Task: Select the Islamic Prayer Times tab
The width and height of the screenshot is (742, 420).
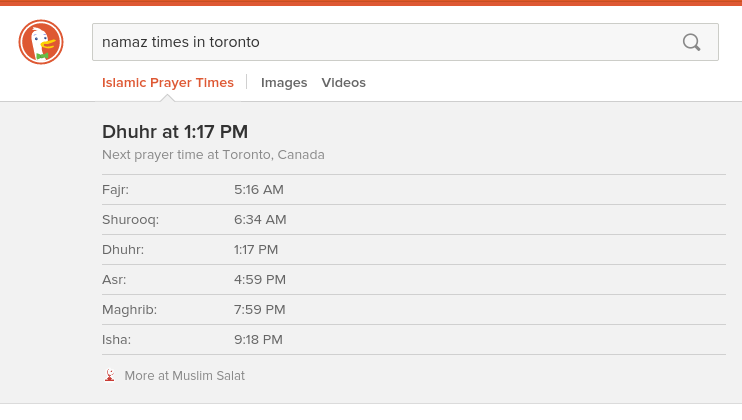Action: pos(168,83)
